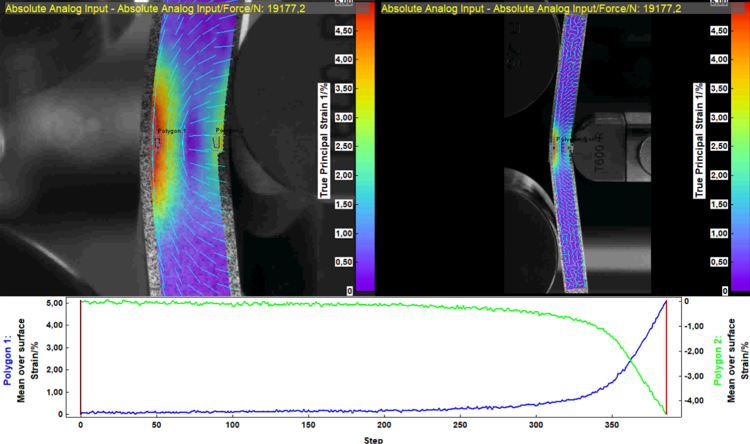Click the Step axis label below graph
The width and height of the screenshot is (750, 444).
click(373, 438)
